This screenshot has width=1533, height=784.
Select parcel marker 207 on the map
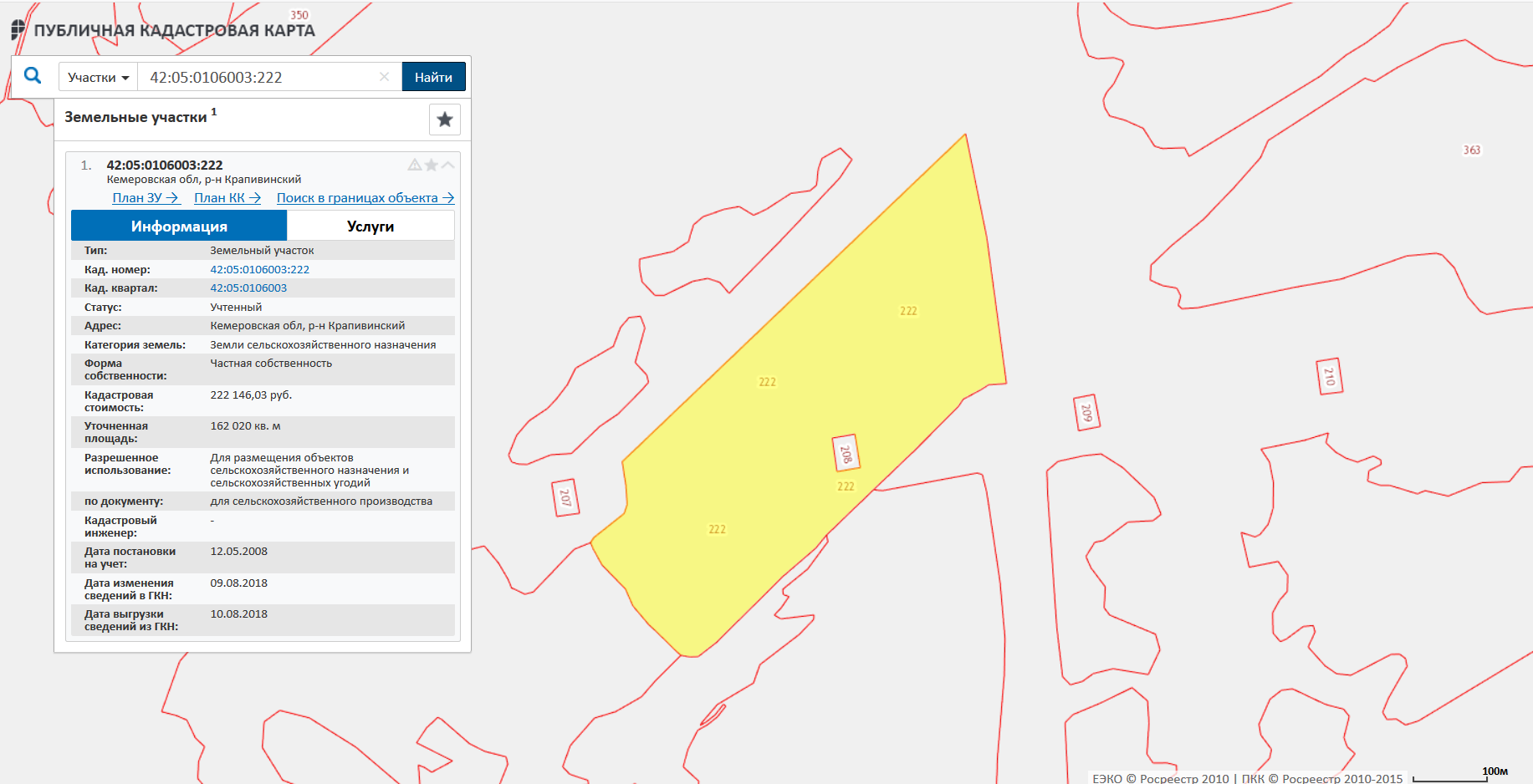pos(565,498)
